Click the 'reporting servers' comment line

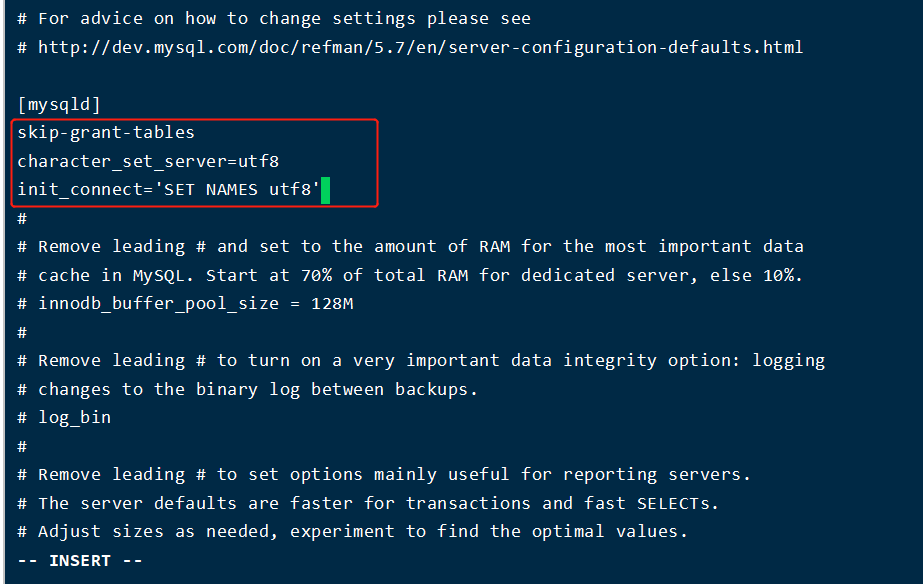coord(384,474)
